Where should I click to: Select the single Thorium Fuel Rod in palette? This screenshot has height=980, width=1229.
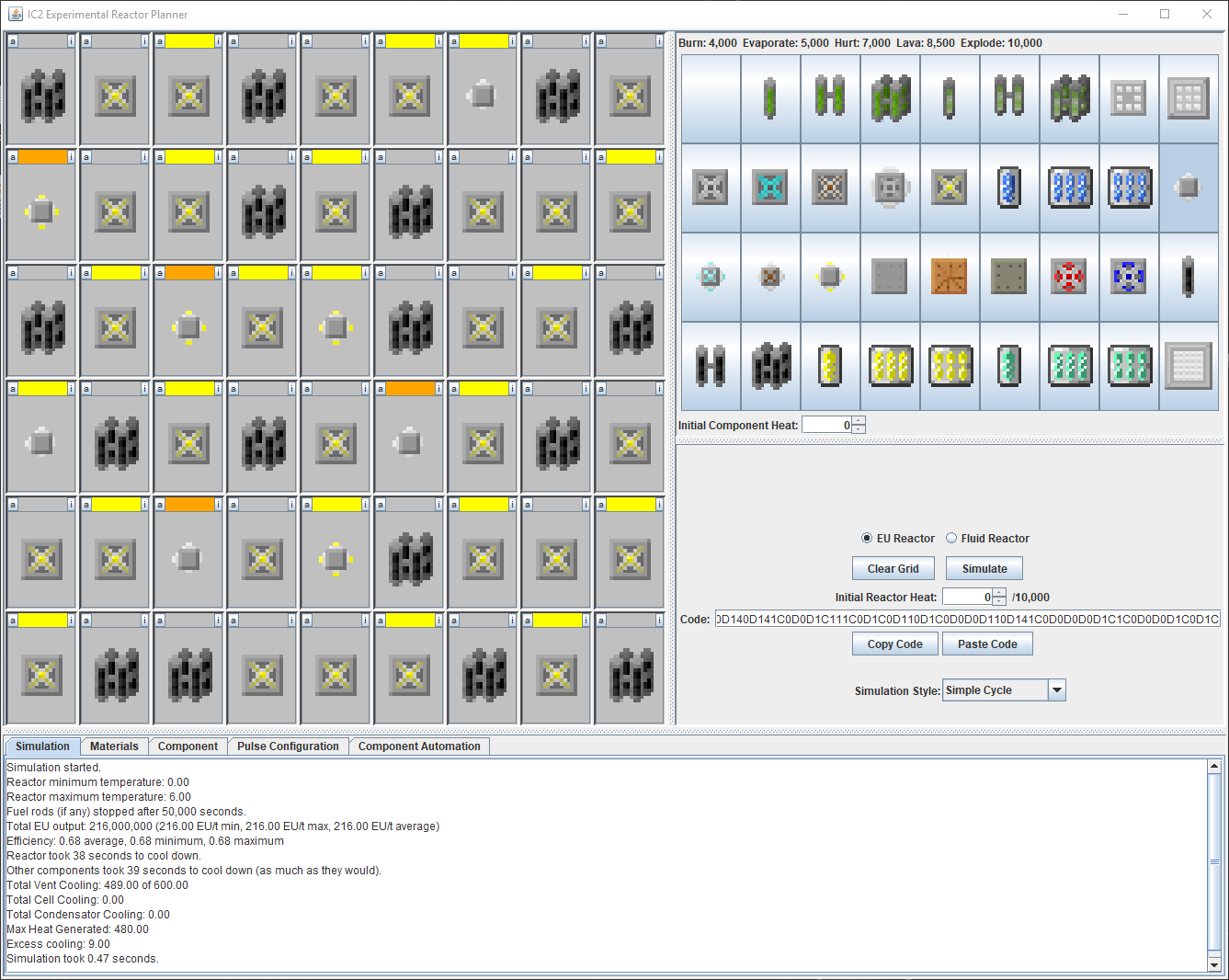pyautogui.click(x=1189, y=277)
